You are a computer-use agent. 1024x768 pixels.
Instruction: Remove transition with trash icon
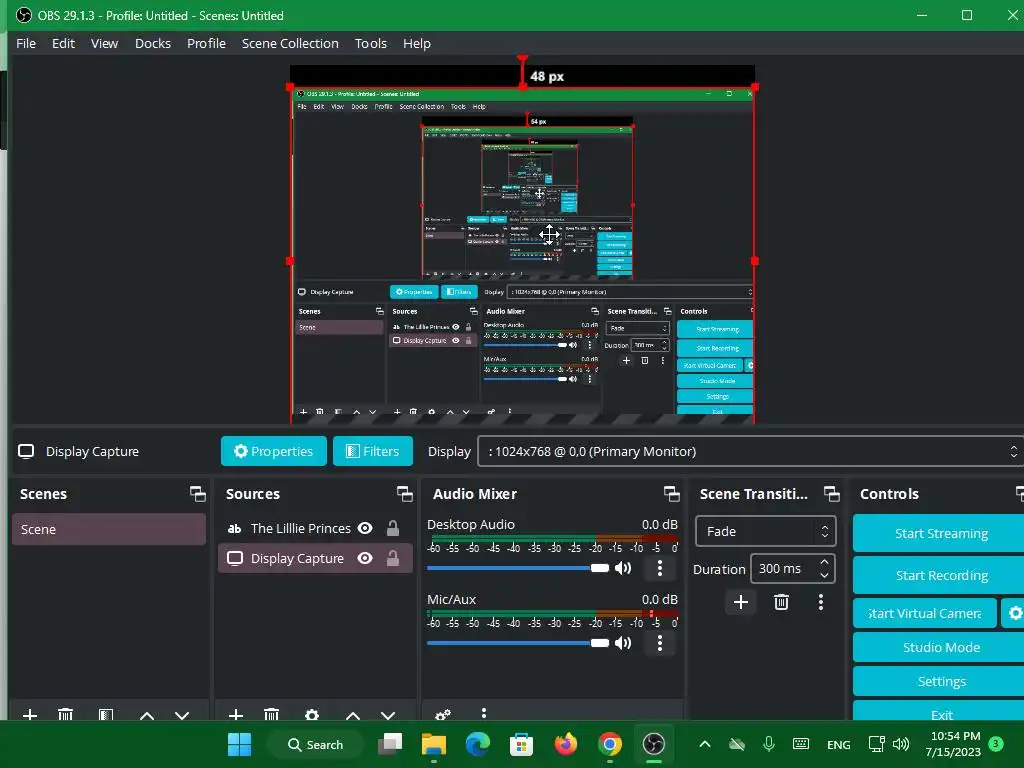tap(781, 602)
